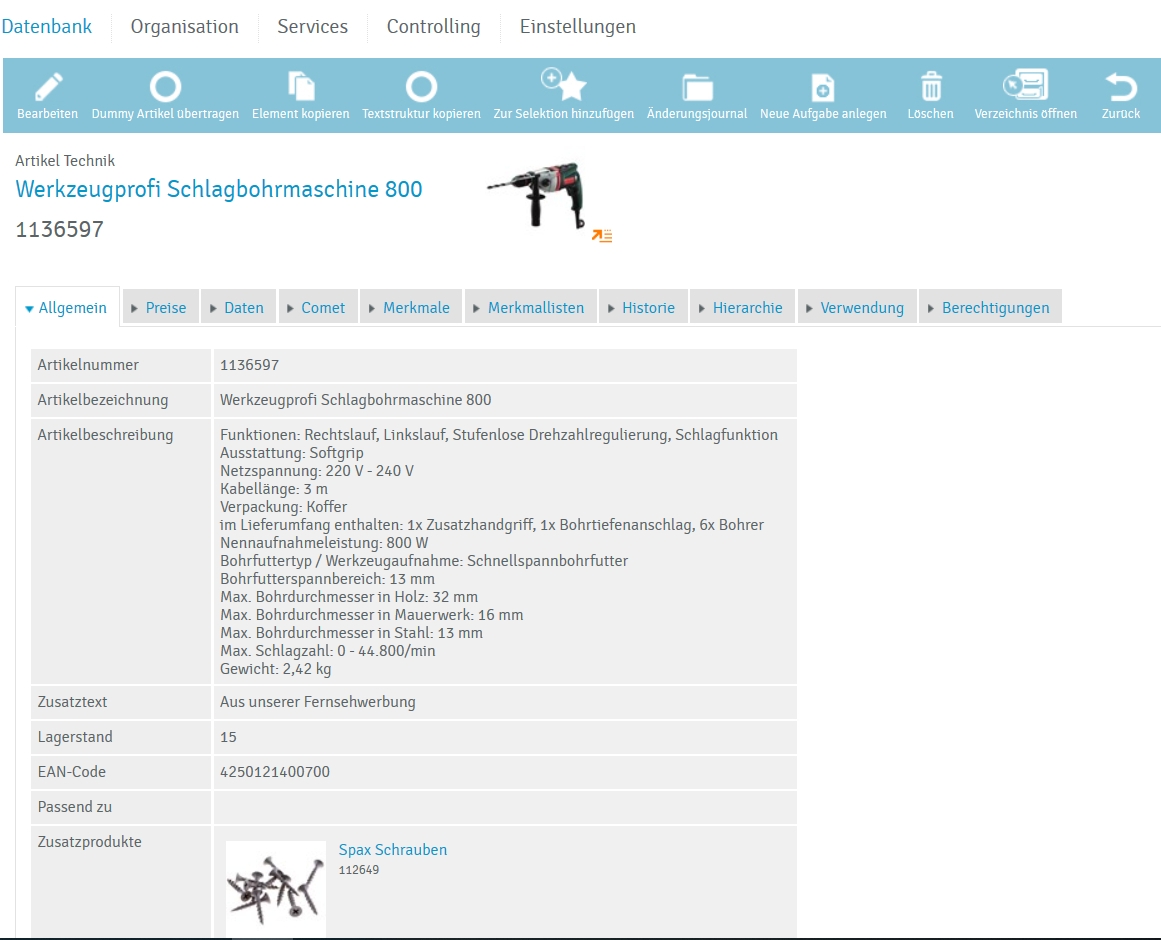Click 'Max. Bohrdurchmesser in Stahl: 13 mm' line
The width and height of the screenshot is (1161, 940).
click(x=352, y=633)
